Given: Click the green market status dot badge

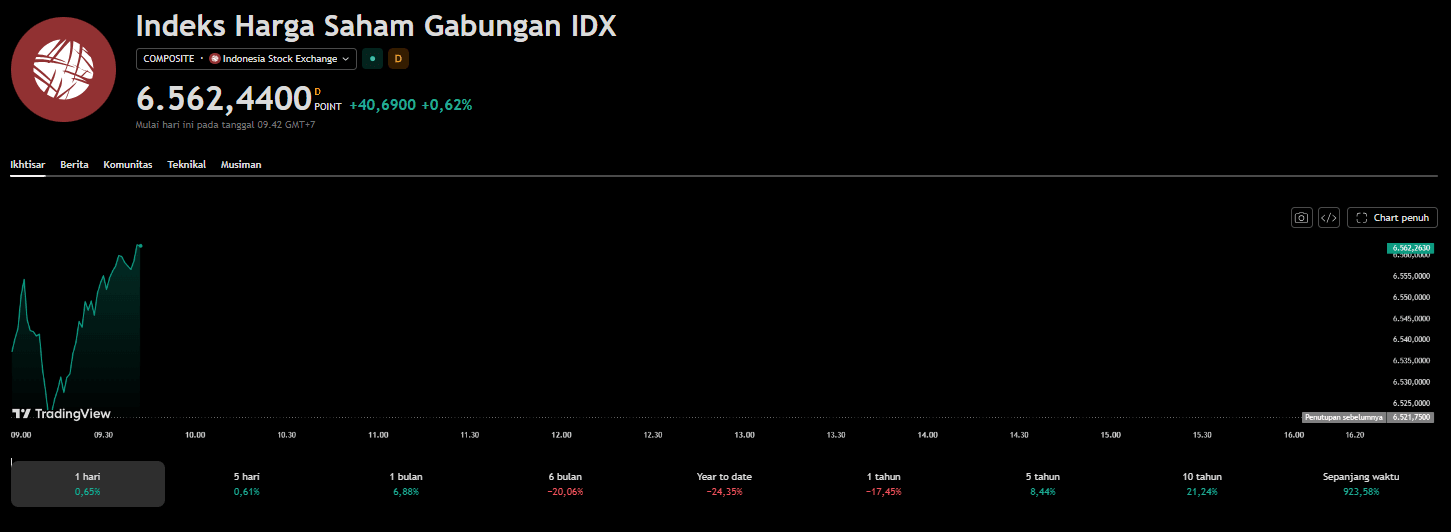Looking at the screenshot, I should point(372,59).
